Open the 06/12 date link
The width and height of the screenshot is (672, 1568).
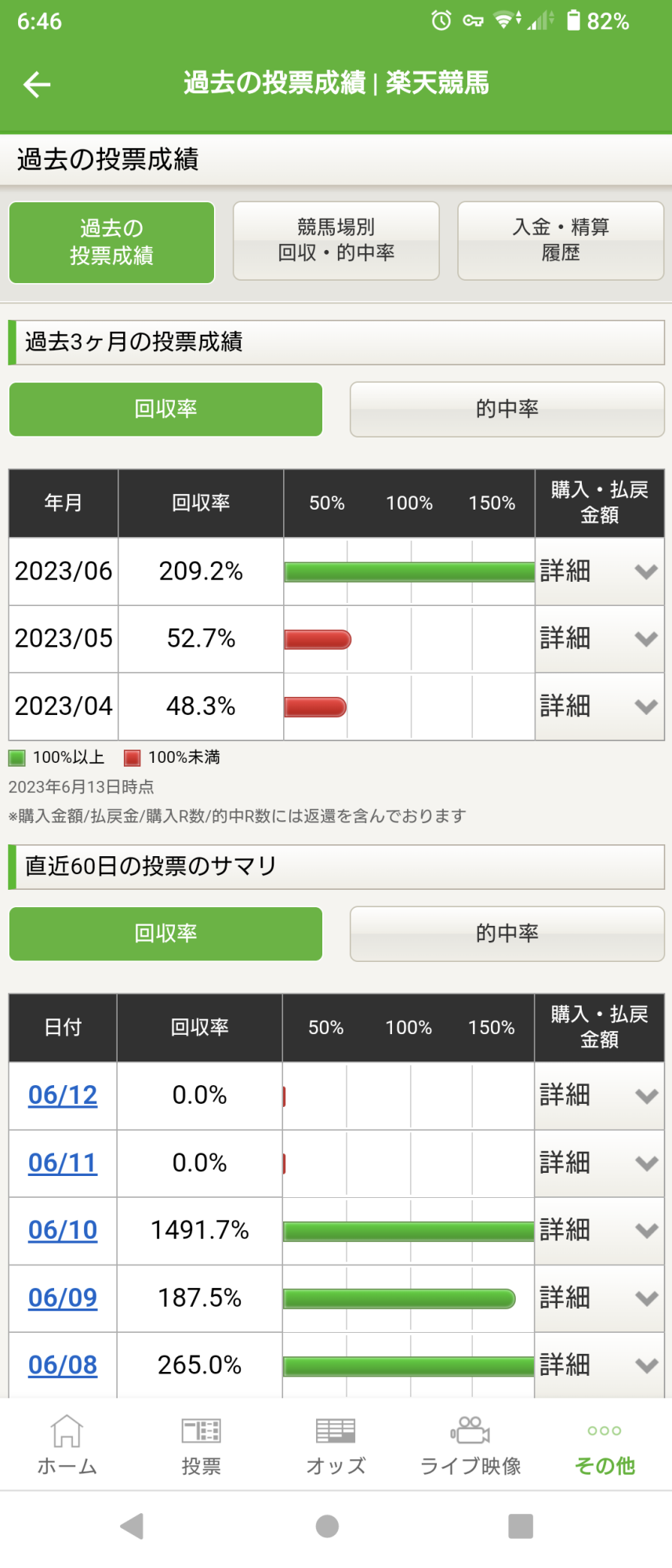[63, 1095]
